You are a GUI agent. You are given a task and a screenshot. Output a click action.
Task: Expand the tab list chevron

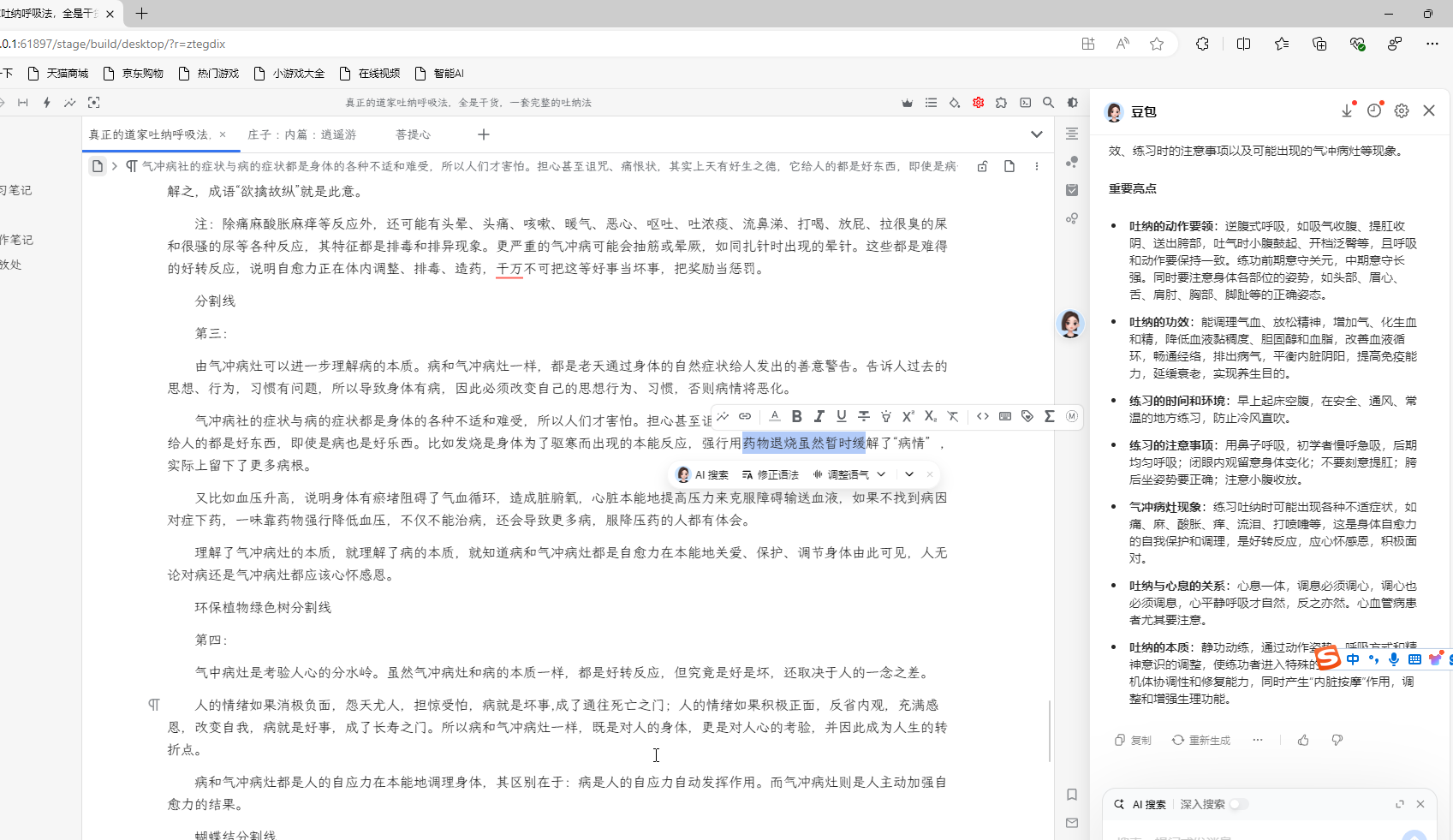click(x=1037, y=134)
